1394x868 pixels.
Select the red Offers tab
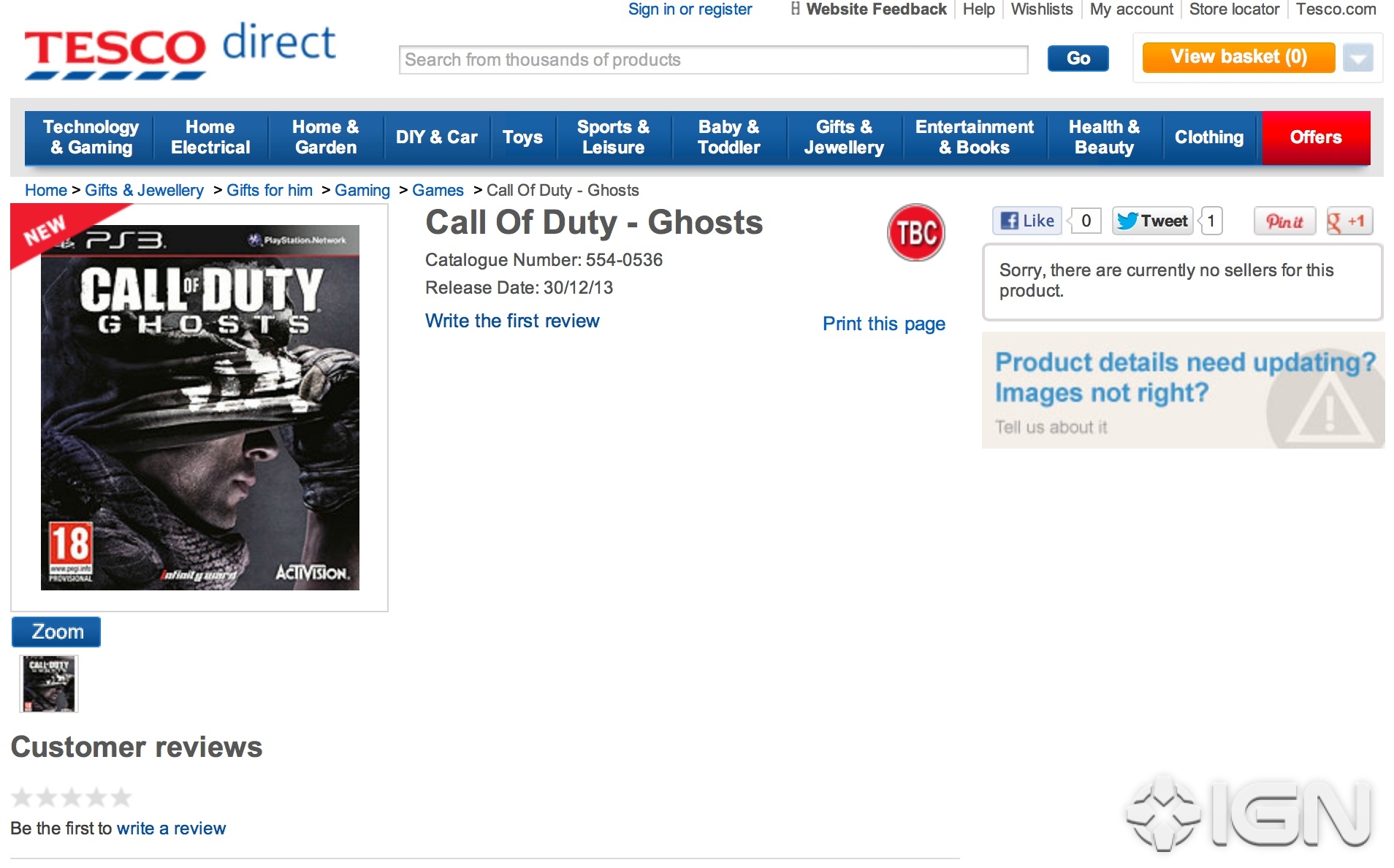[1315, 137]
